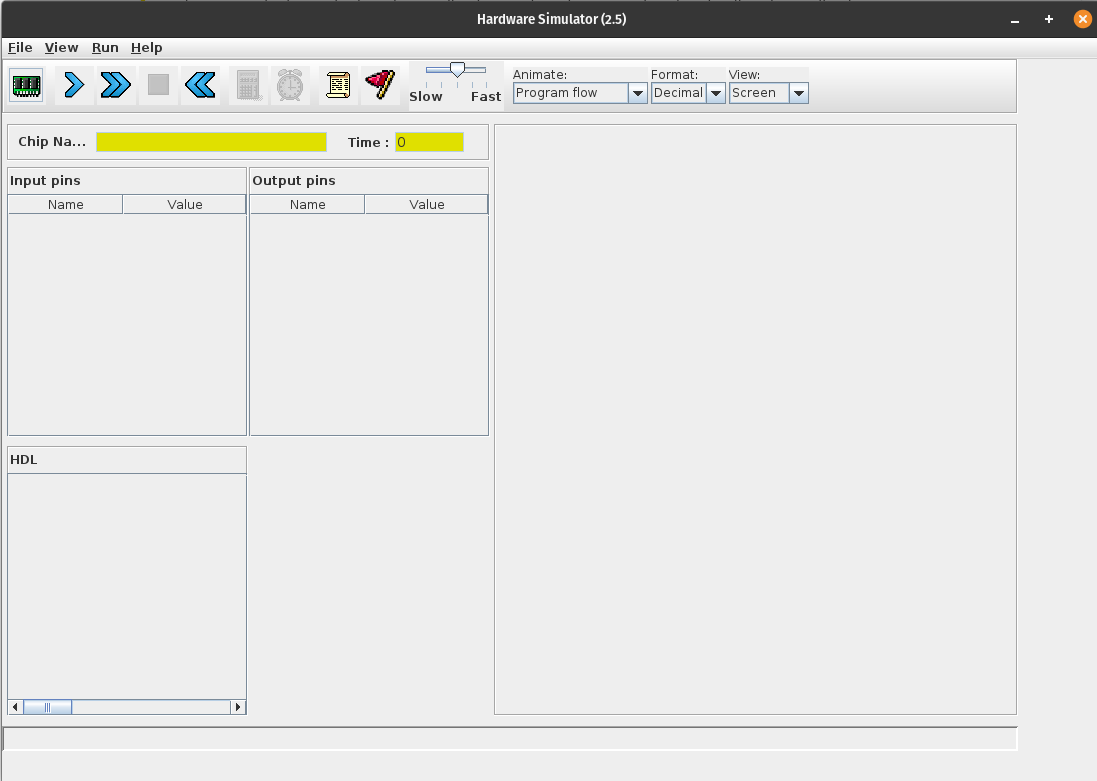Expand the Format Decimal dropdown

coord(716,93)
